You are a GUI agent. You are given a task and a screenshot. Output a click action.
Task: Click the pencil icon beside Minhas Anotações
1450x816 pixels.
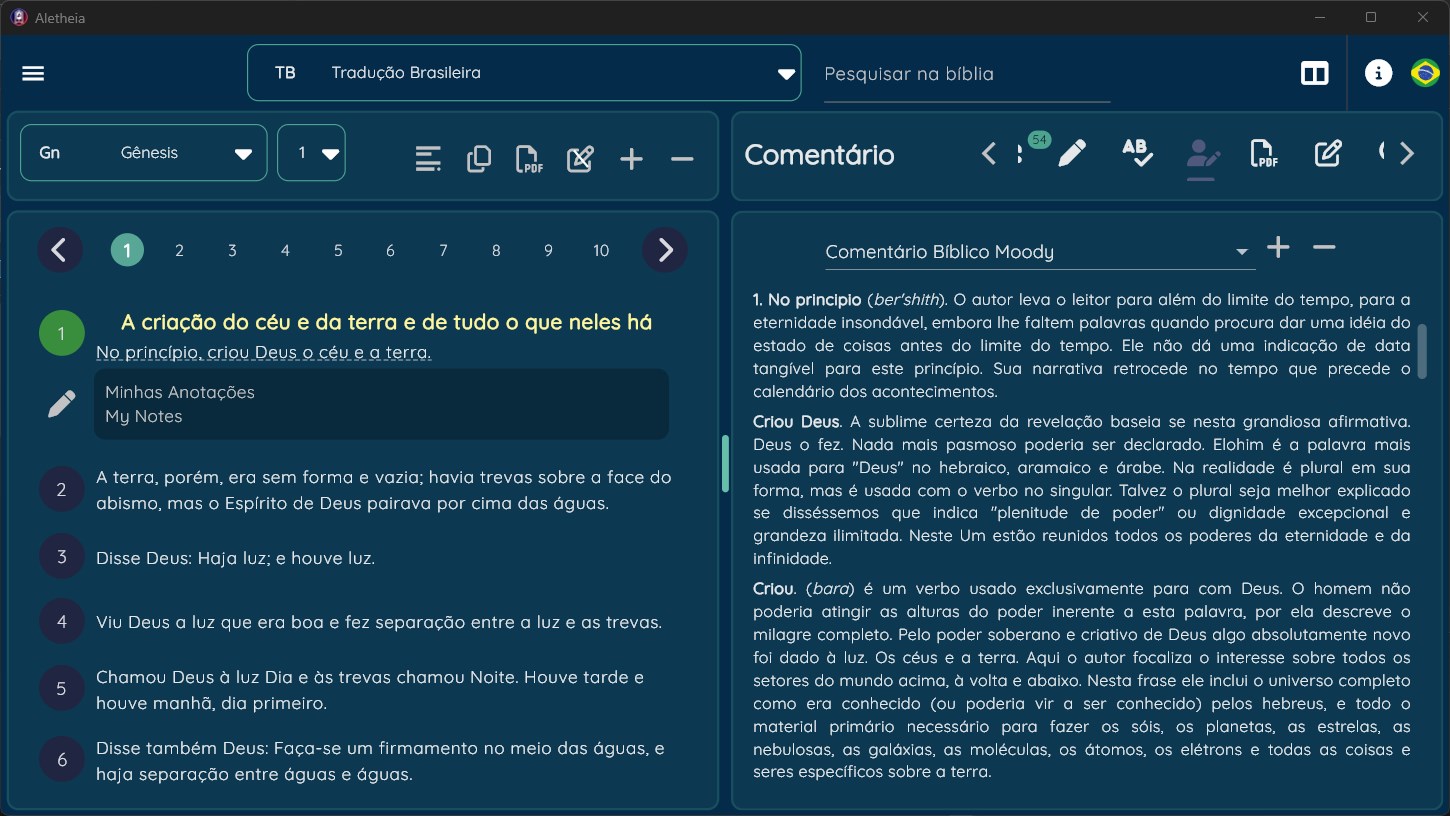[61, 404]
